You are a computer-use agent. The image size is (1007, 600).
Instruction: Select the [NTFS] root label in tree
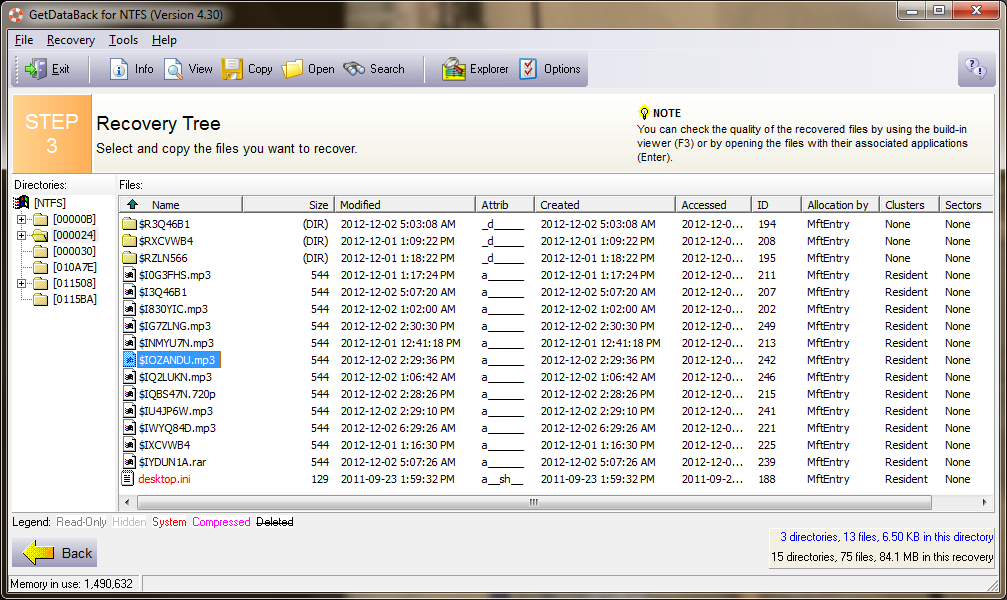[x=49, y=203]
